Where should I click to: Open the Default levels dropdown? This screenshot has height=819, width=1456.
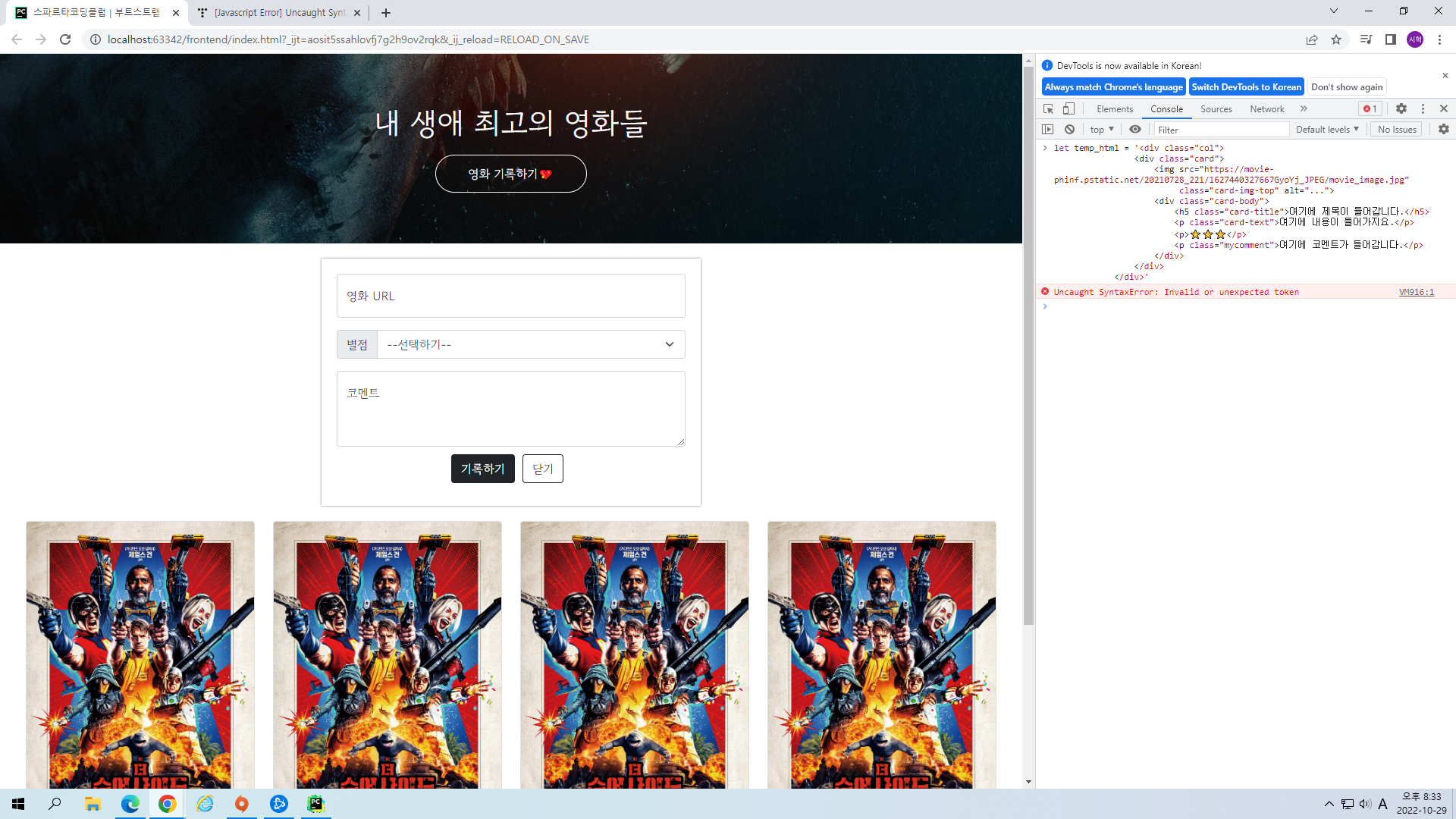1328,130
